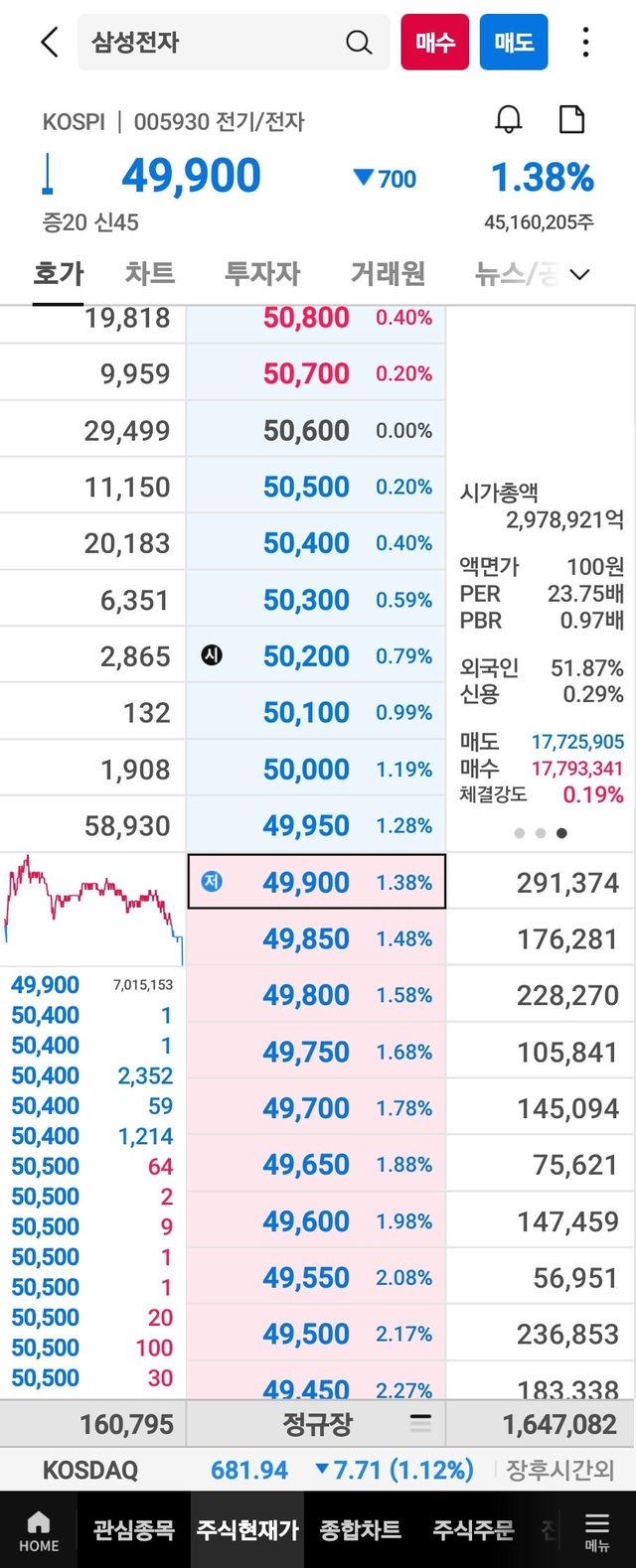Tap the mini candlestick icon beside price
636x1568 pixels.
tap(48, 176)
